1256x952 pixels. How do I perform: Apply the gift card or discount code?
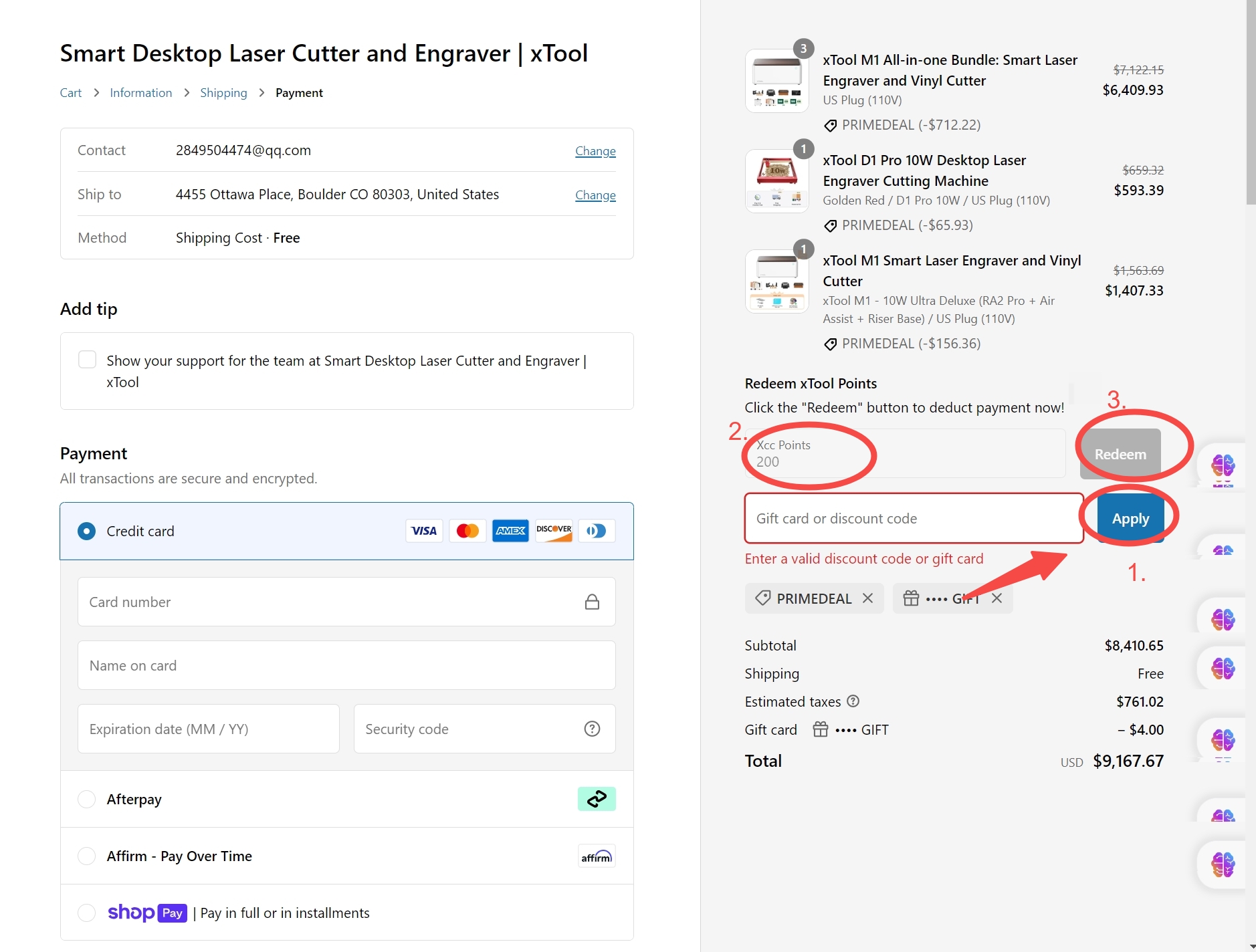pos(1131,518)
